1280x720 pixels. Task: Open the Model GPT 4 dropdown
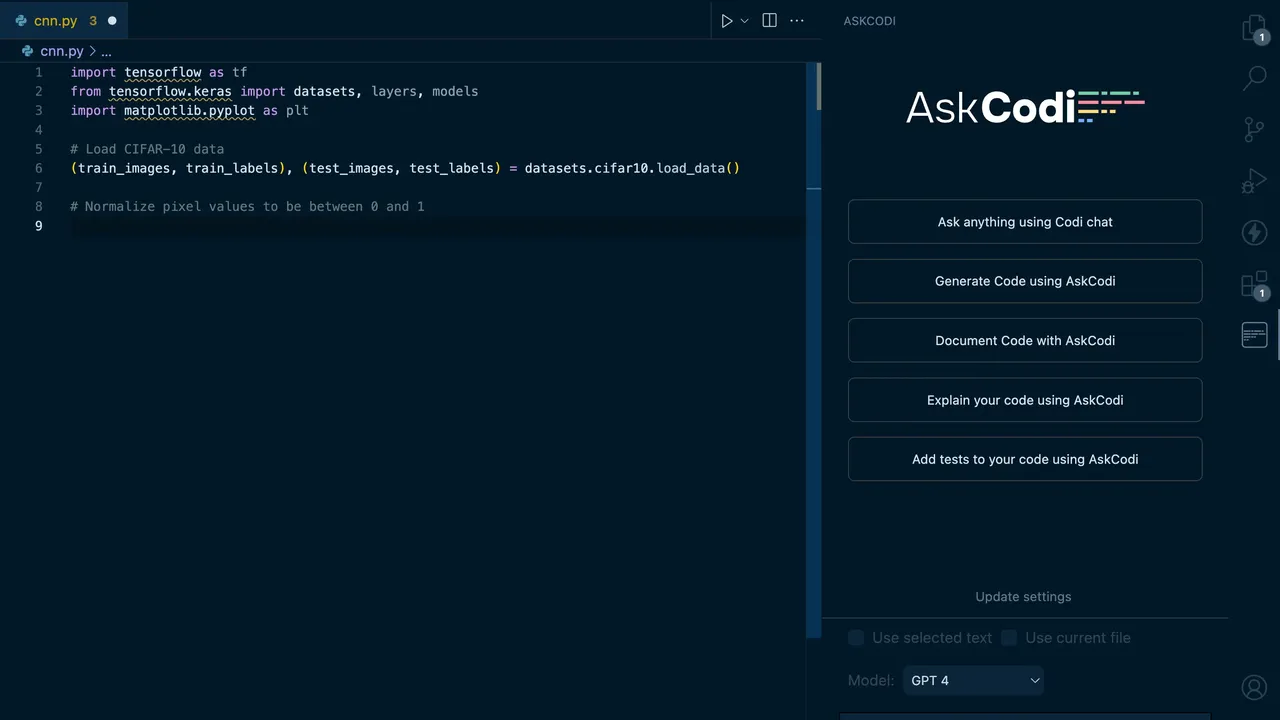pos(973,680)
